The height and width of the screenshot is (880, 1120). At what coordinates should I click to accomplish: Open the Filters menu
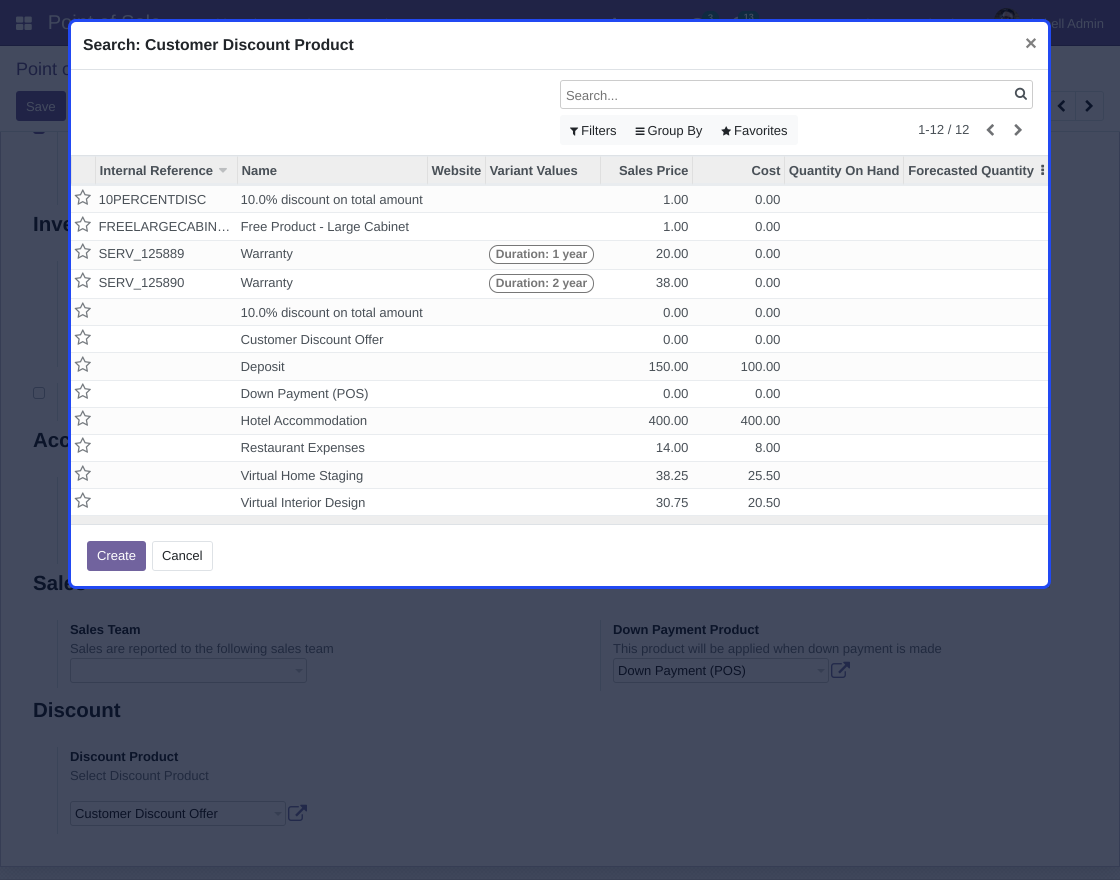[593, 131]
